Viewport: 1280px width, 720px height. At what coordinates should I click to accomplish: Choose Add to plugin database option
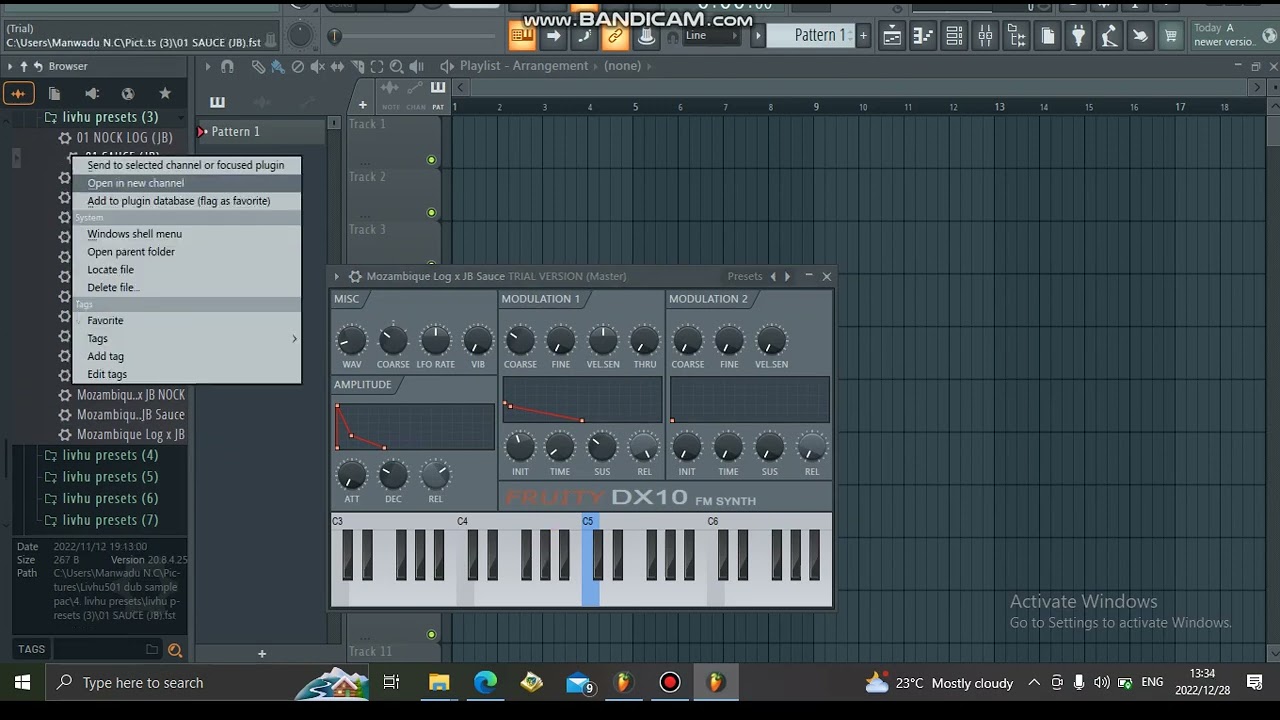point(186,201)
